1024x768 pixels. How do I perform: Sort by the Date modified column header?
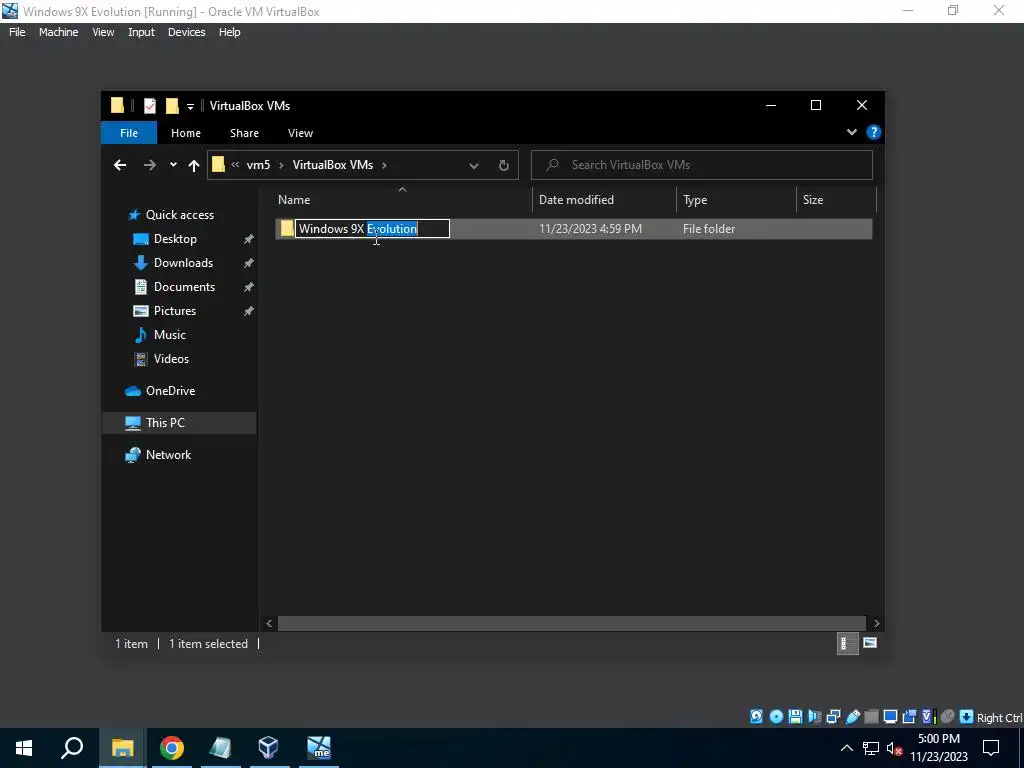click(604, 200)
